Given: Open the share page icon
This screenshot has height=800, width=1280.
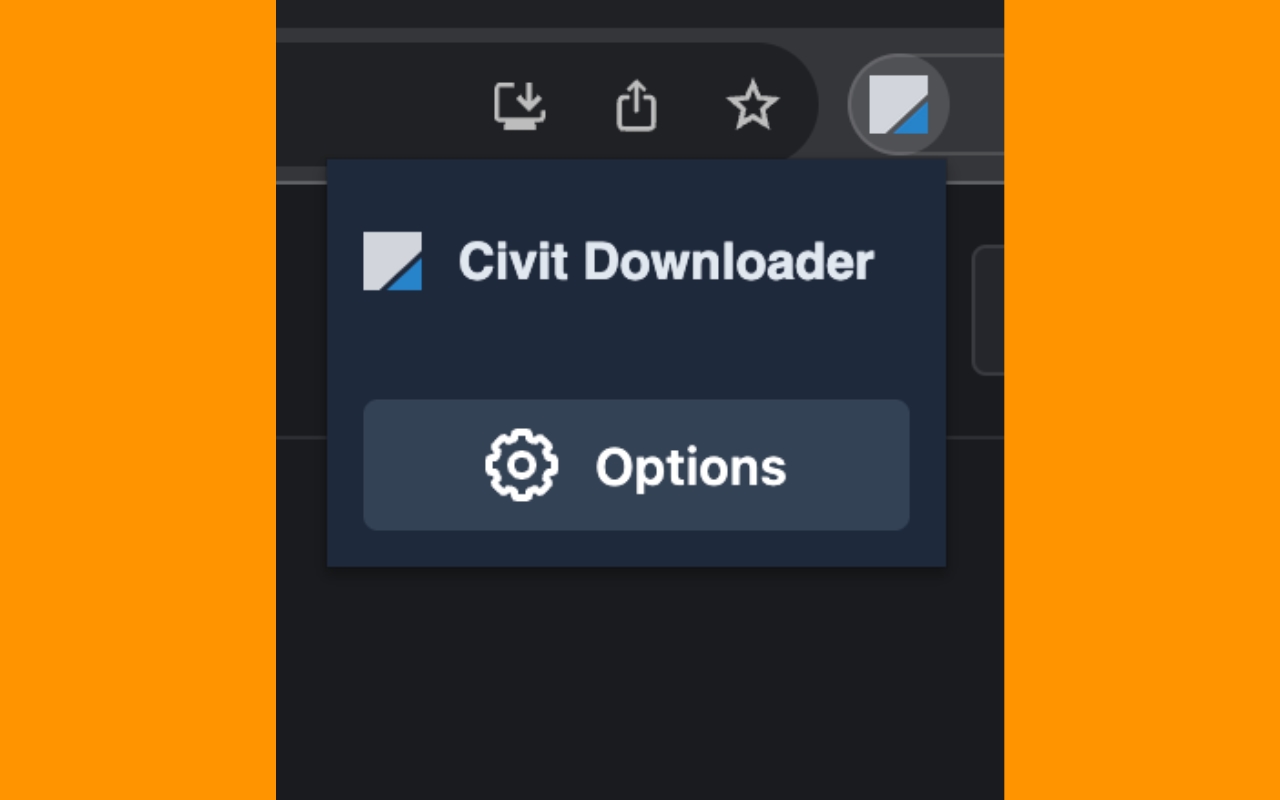Looking at the screenshot, I should (x=636, y=105).
